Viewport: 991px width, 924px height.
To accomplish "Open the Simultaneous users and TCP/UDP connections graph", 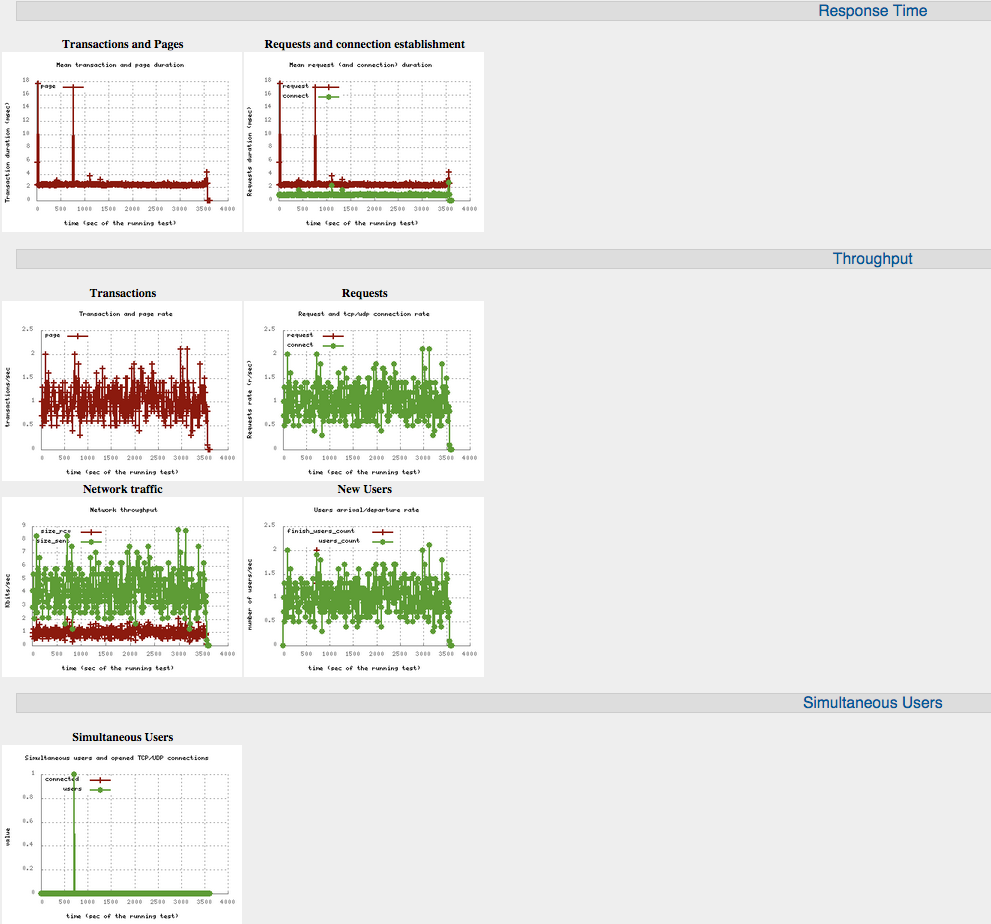I will [x=122, y=834].
